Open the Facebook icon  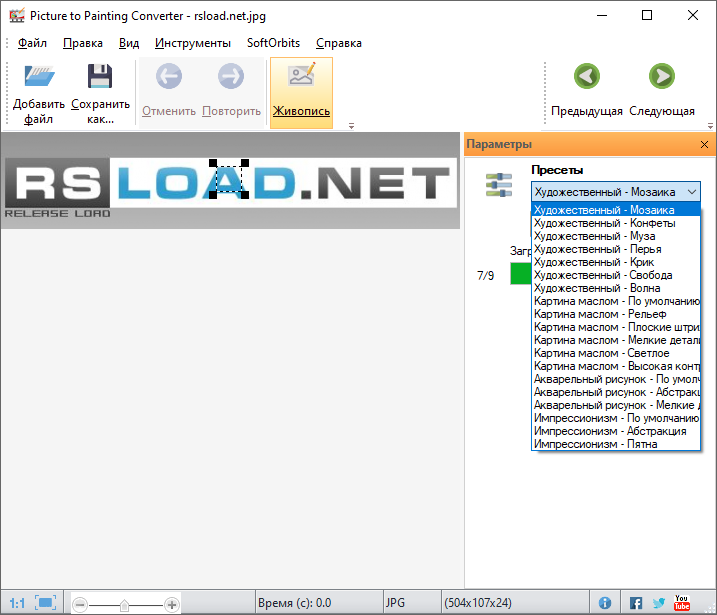pyautogui.click(x=636, y=603)
